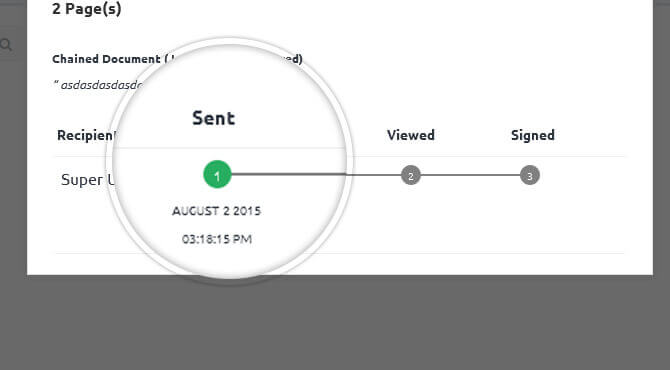Select the Sent column header
Viewport: 670px width, 370px height.
tap(214, 118)
